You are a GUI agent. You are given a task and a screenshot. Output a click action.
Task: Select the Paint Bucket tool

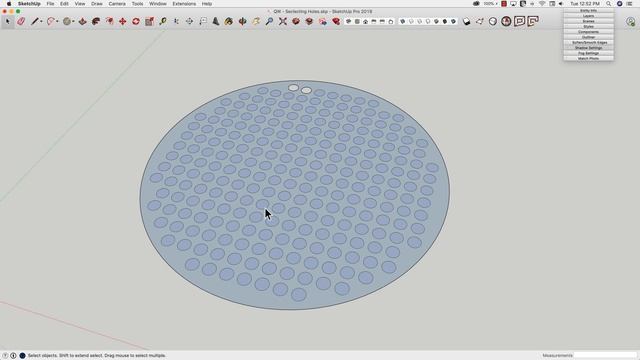(229, 21)
